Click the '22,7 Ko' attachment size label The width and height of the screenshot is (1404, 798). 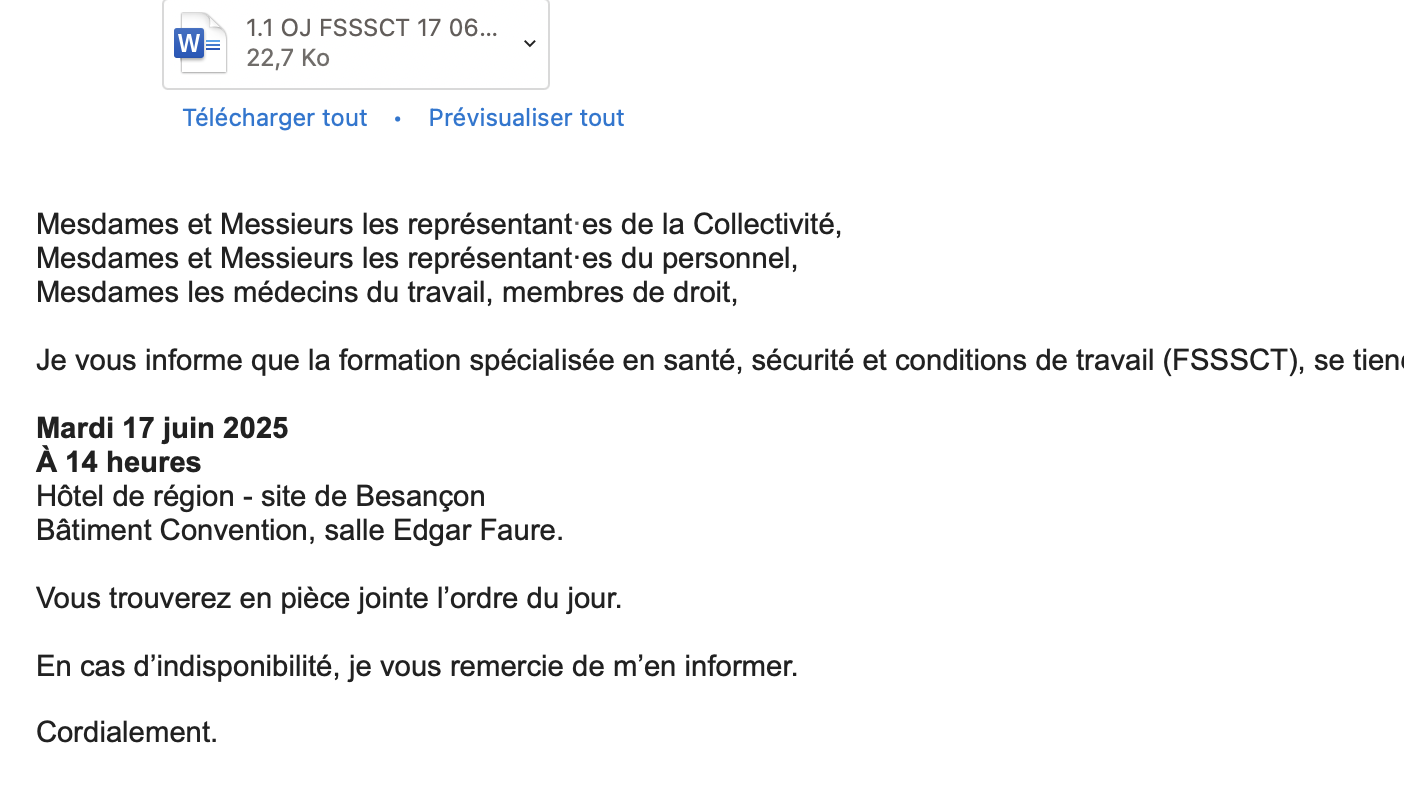coord(288,58)
